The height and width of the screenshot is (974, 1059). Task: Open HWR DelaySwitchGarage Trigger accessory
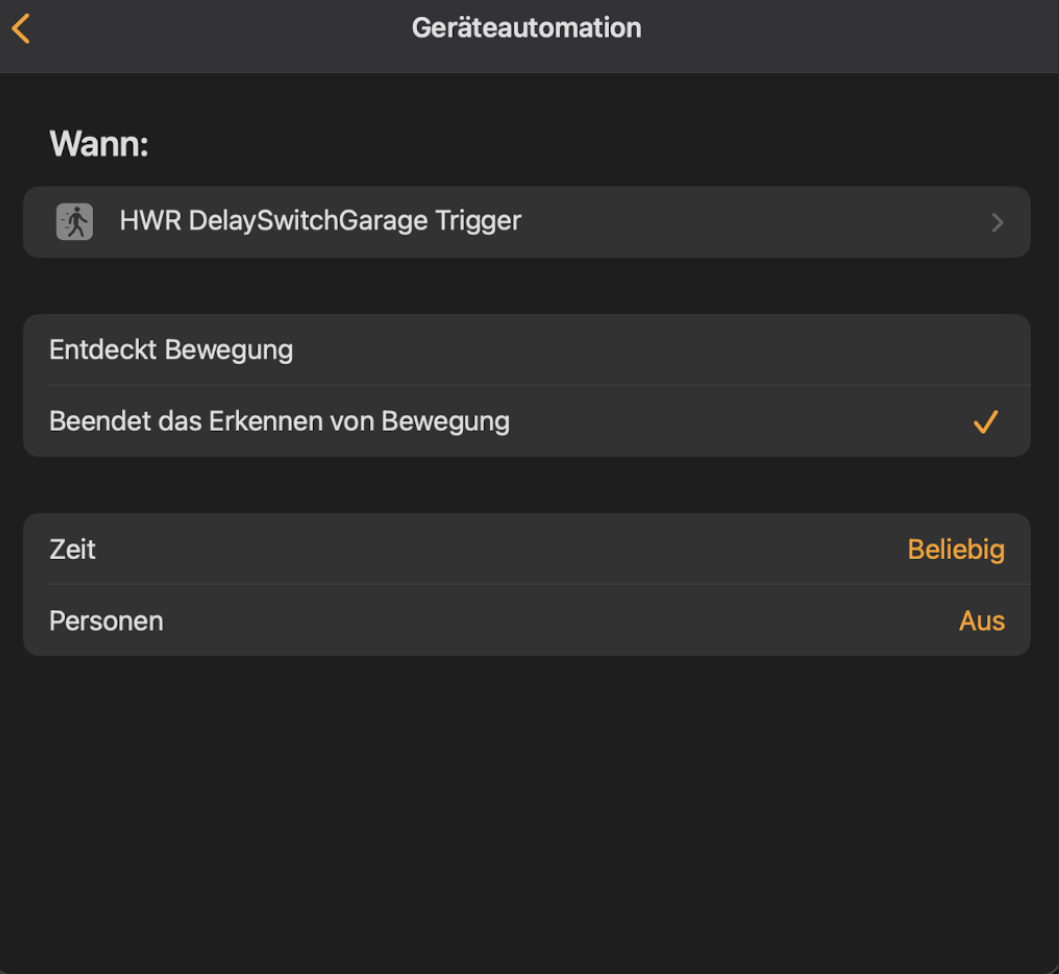pos(320,221)
